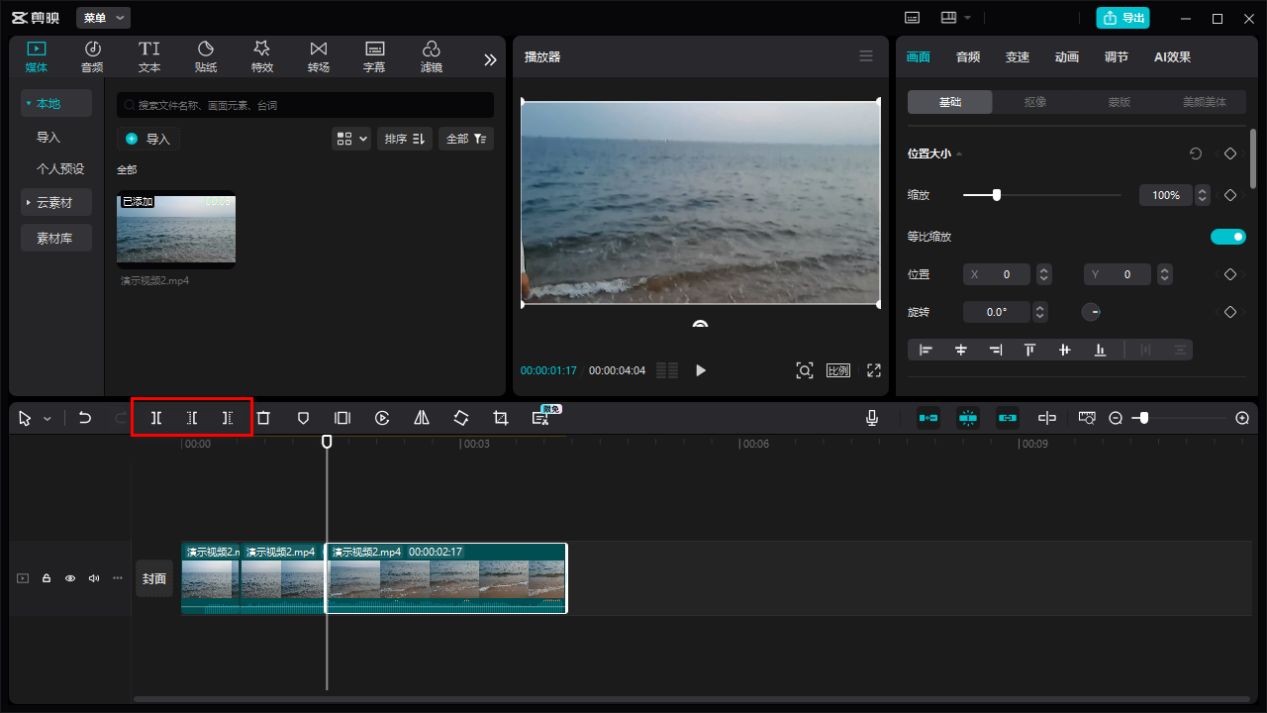This screenshot has width=1267, height=713.
Task: Undo the last action with Undo arrow
Action: [x=85, y=418]
